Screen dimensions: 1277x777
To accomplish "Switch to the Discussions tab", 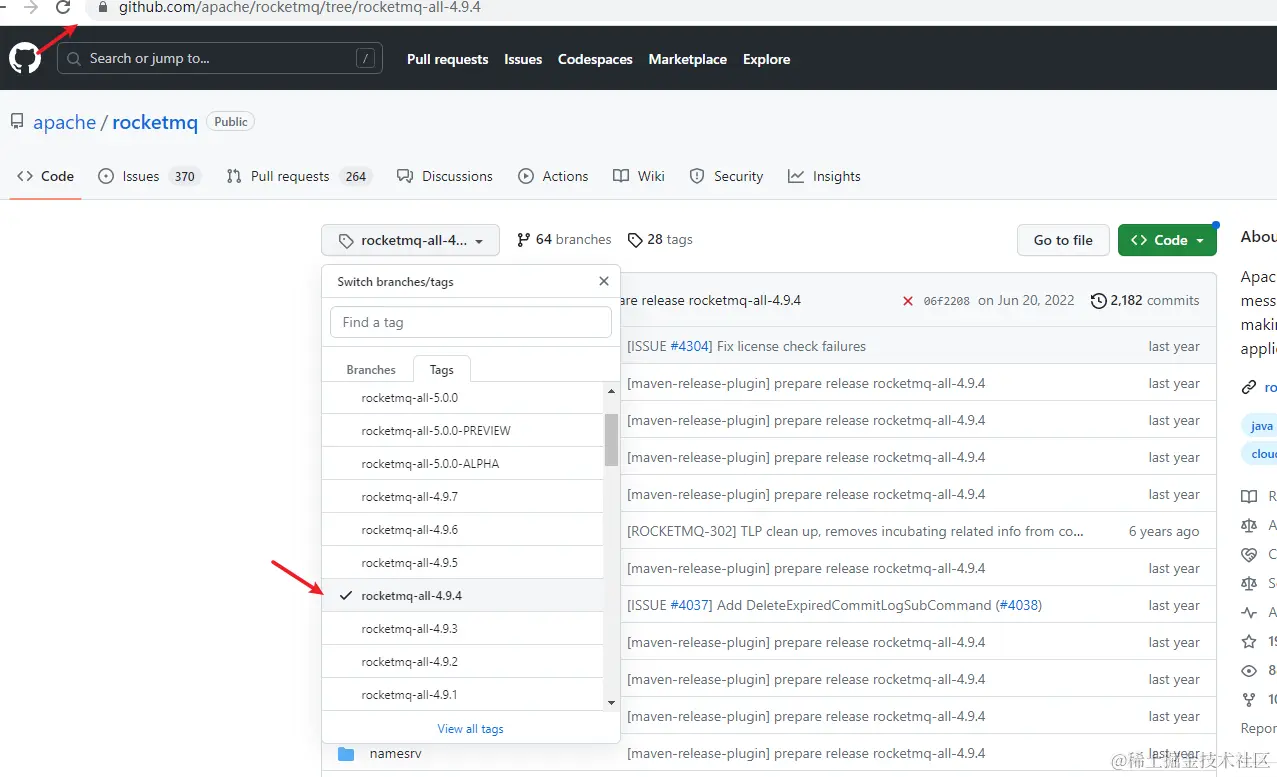I will [x=445, y=176].
